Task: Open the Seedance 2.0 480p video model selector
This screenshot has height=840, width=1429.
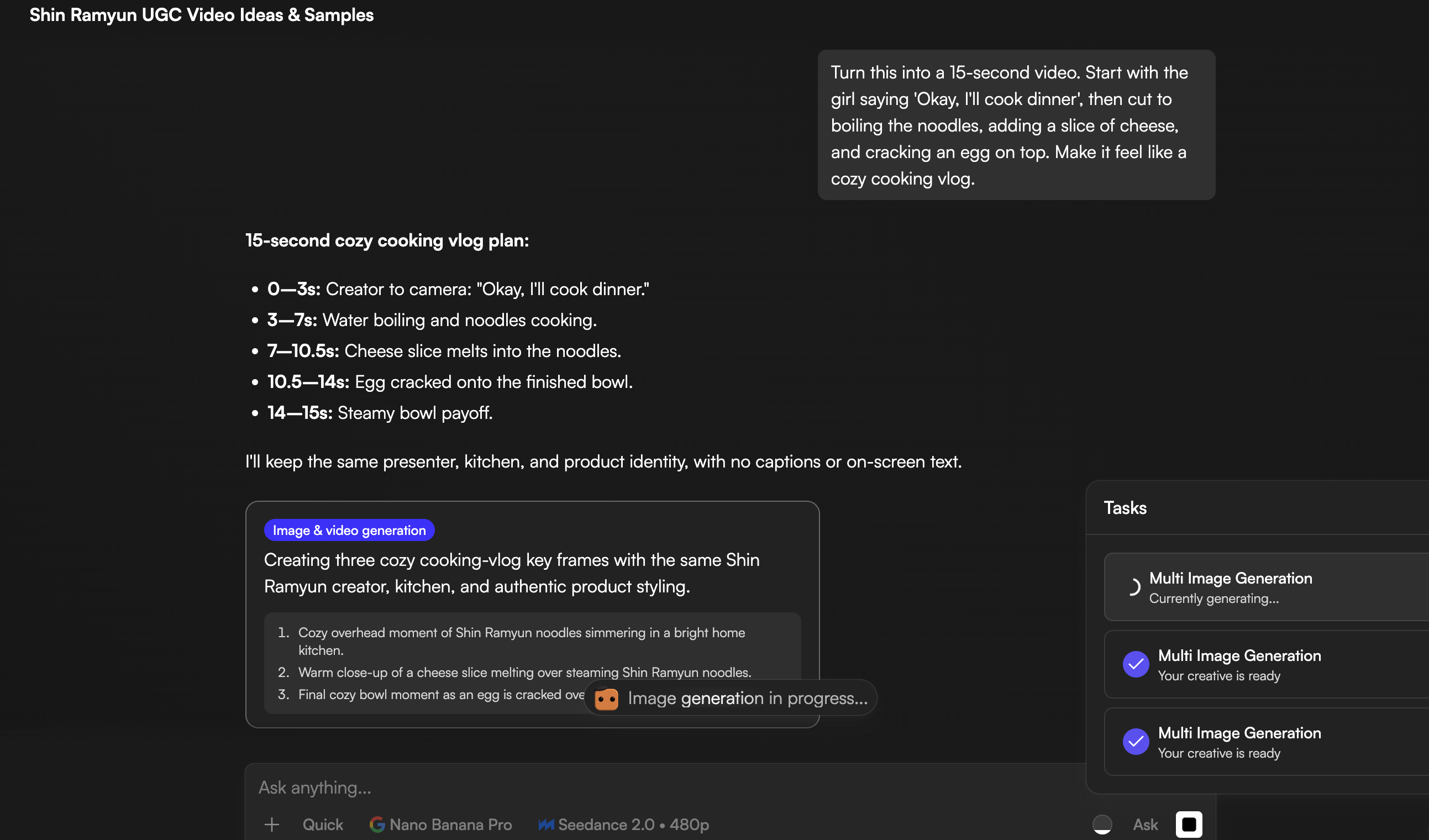Action: pyautogui.click(x=624, y=824)
